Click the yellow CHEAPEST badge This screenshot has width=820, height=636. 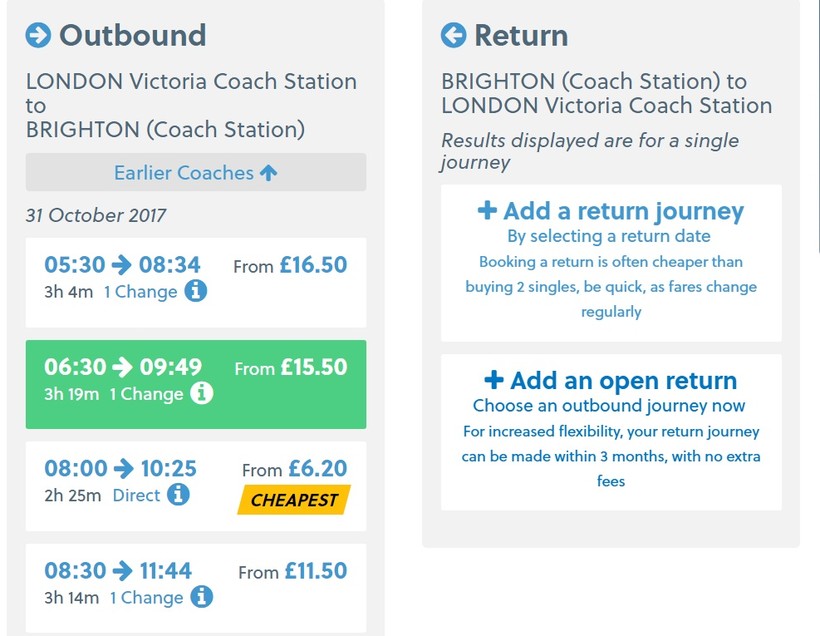click(294, 500)
